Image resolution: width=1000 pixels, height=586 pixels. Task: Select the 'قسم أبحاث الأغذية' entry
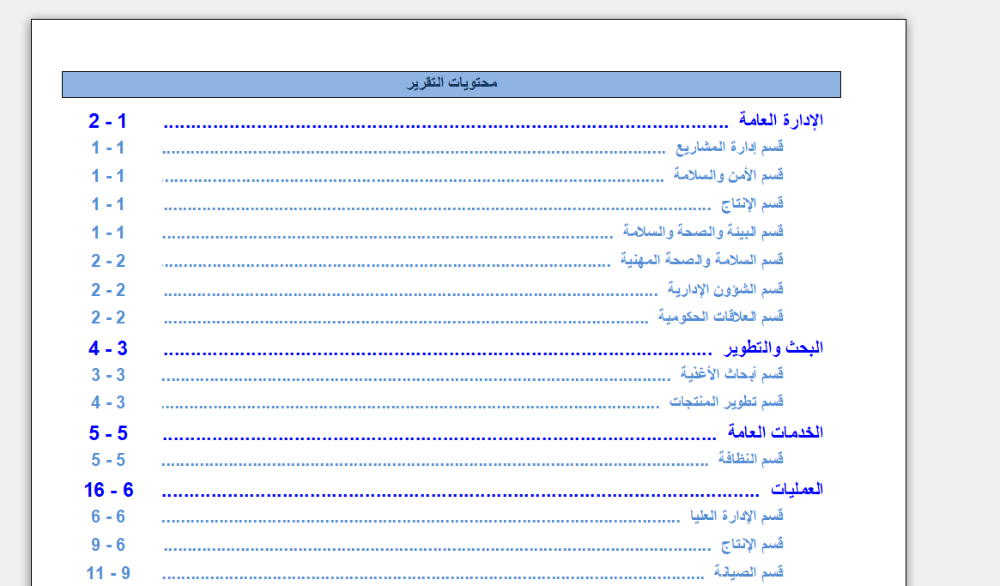[x=732, y=374]
